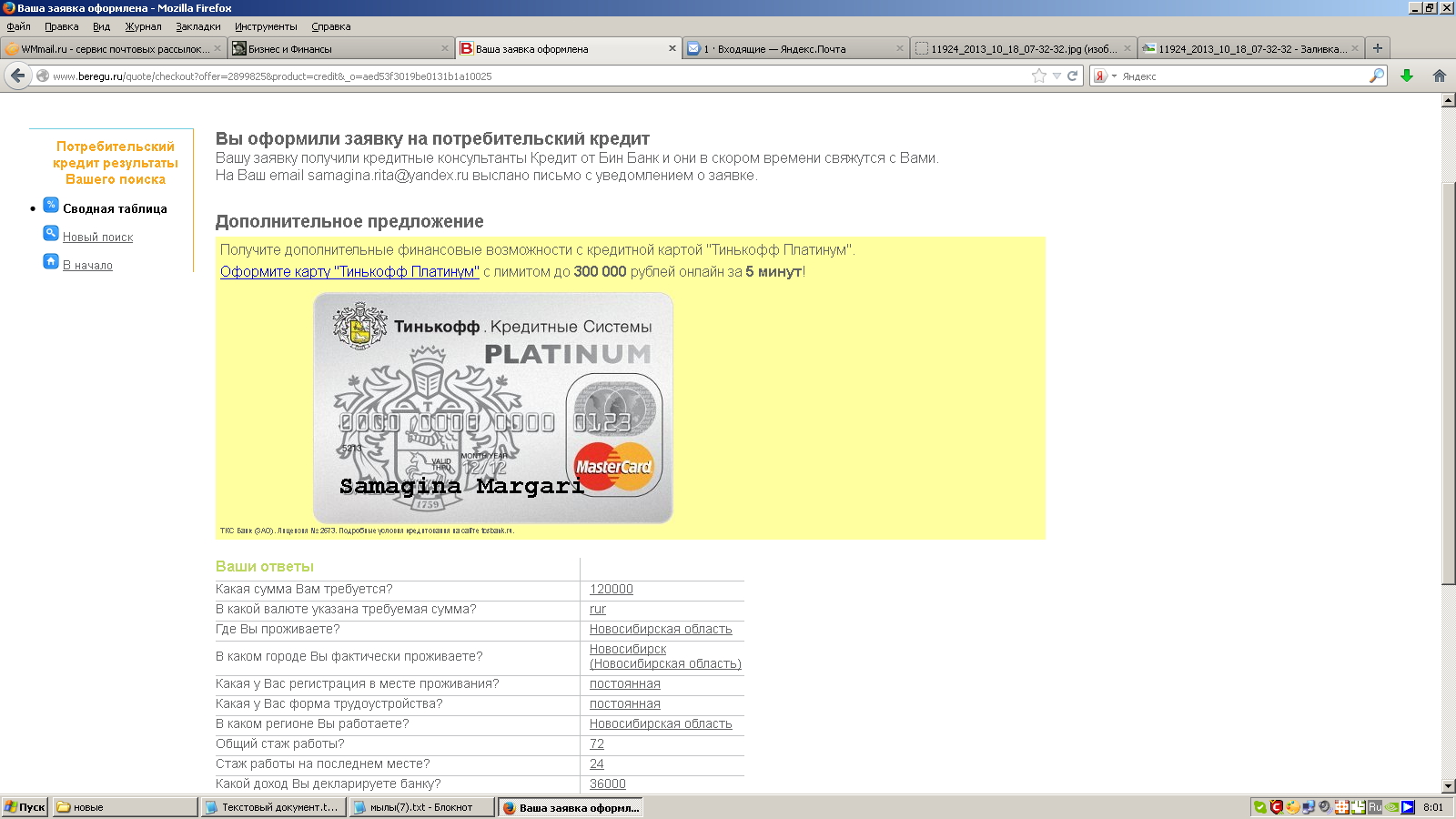The width and height of the screenshot is (1456, 819).
Task: Click the red Comodo shield tray icon
Action: pos(1277,807)
